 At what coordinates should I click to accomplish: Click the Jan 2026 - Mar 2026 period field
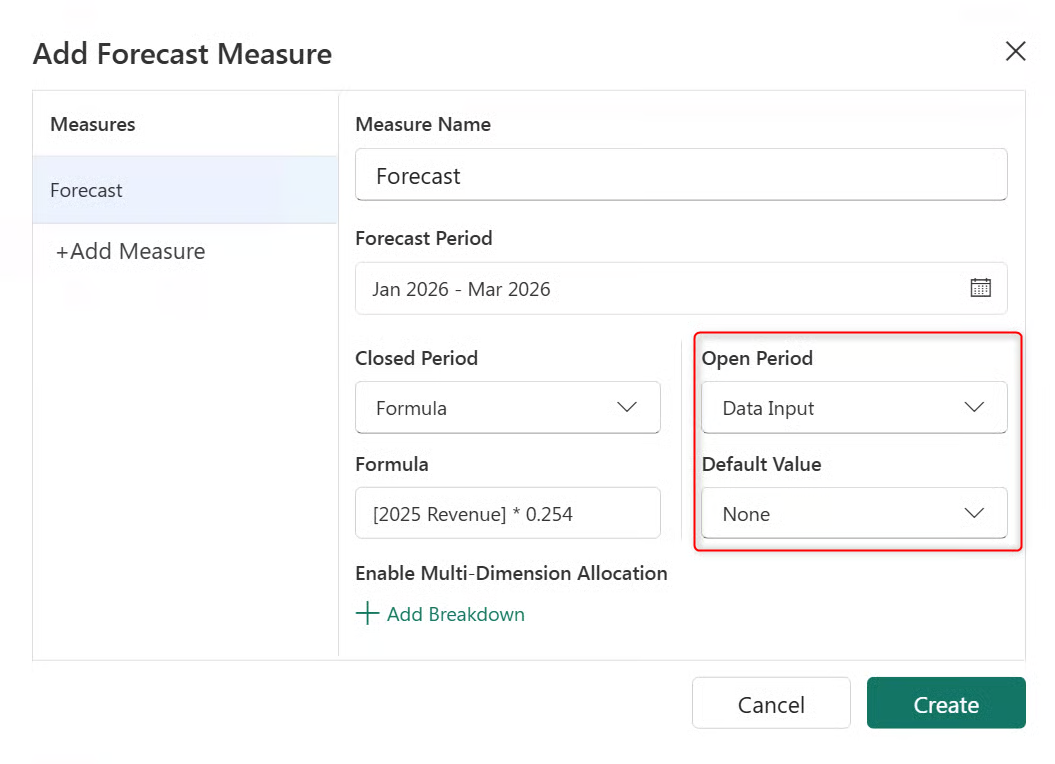point(660,289)
